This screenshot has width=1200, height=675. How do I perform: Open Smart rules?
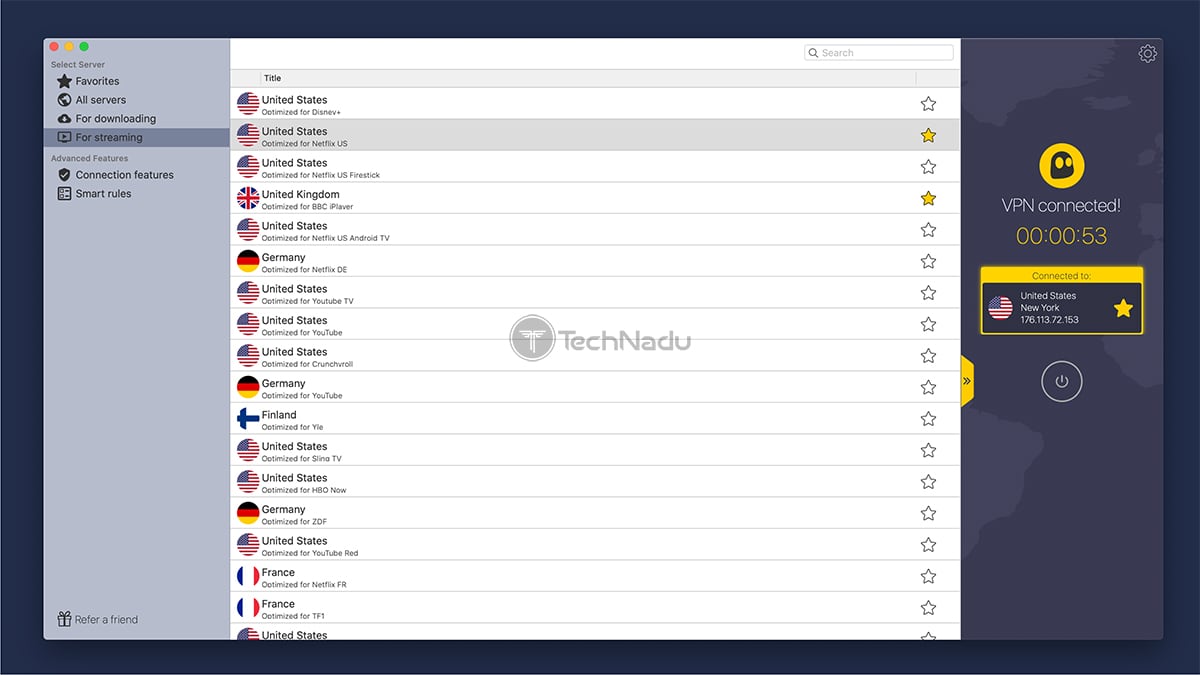pyautogui.click(x=103, y=194)
